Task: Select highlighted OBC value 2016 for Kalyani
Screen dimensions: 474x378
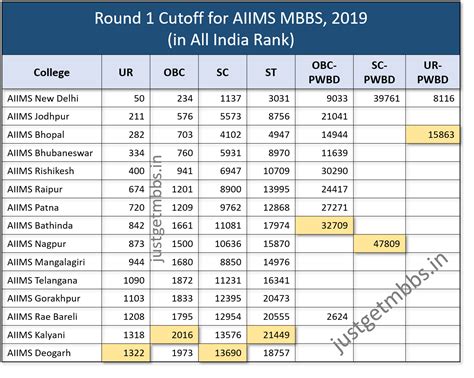Action: click(174, 335)
